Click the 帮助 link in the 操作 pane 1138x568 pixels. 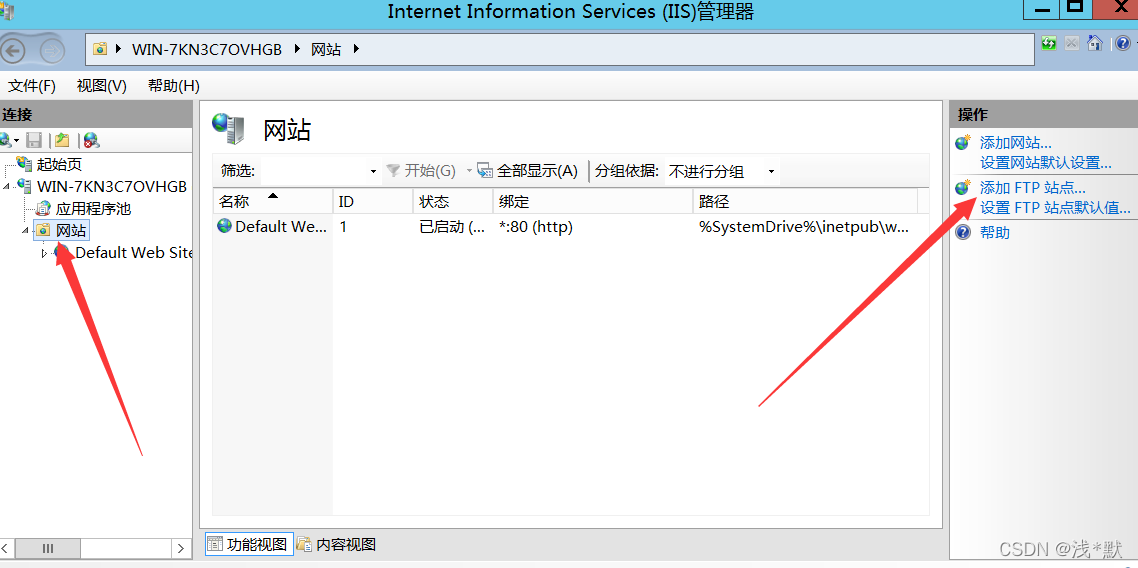[995, 232]
